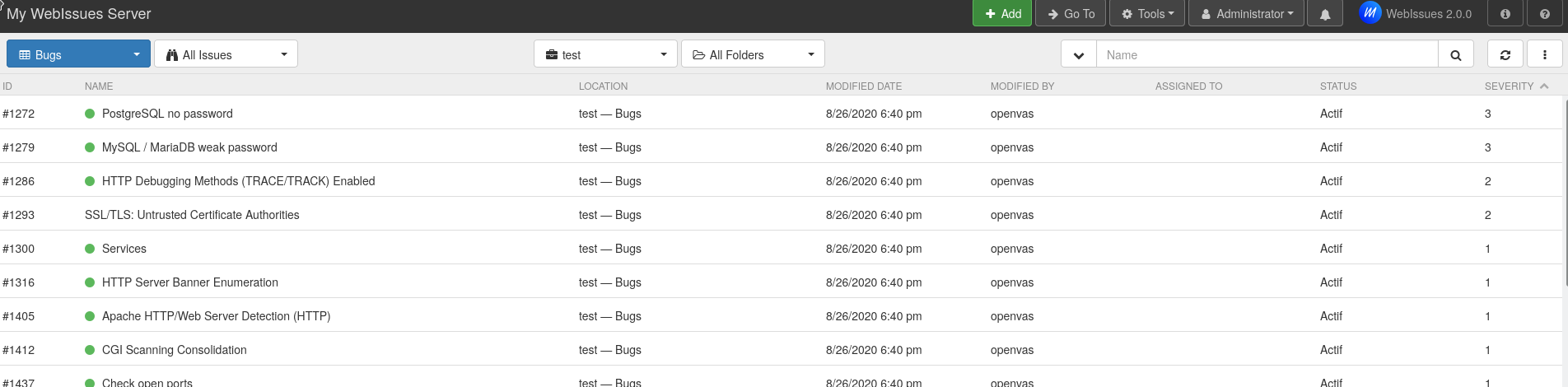
Task: Sort by the Modified Date column header
Action: click(864, 86)
